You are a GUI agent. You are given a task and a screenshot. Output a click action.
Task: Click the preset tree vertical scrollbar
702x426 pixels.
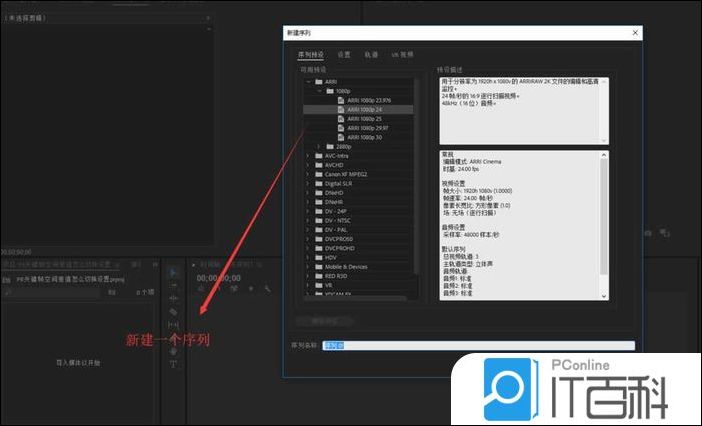416,175
